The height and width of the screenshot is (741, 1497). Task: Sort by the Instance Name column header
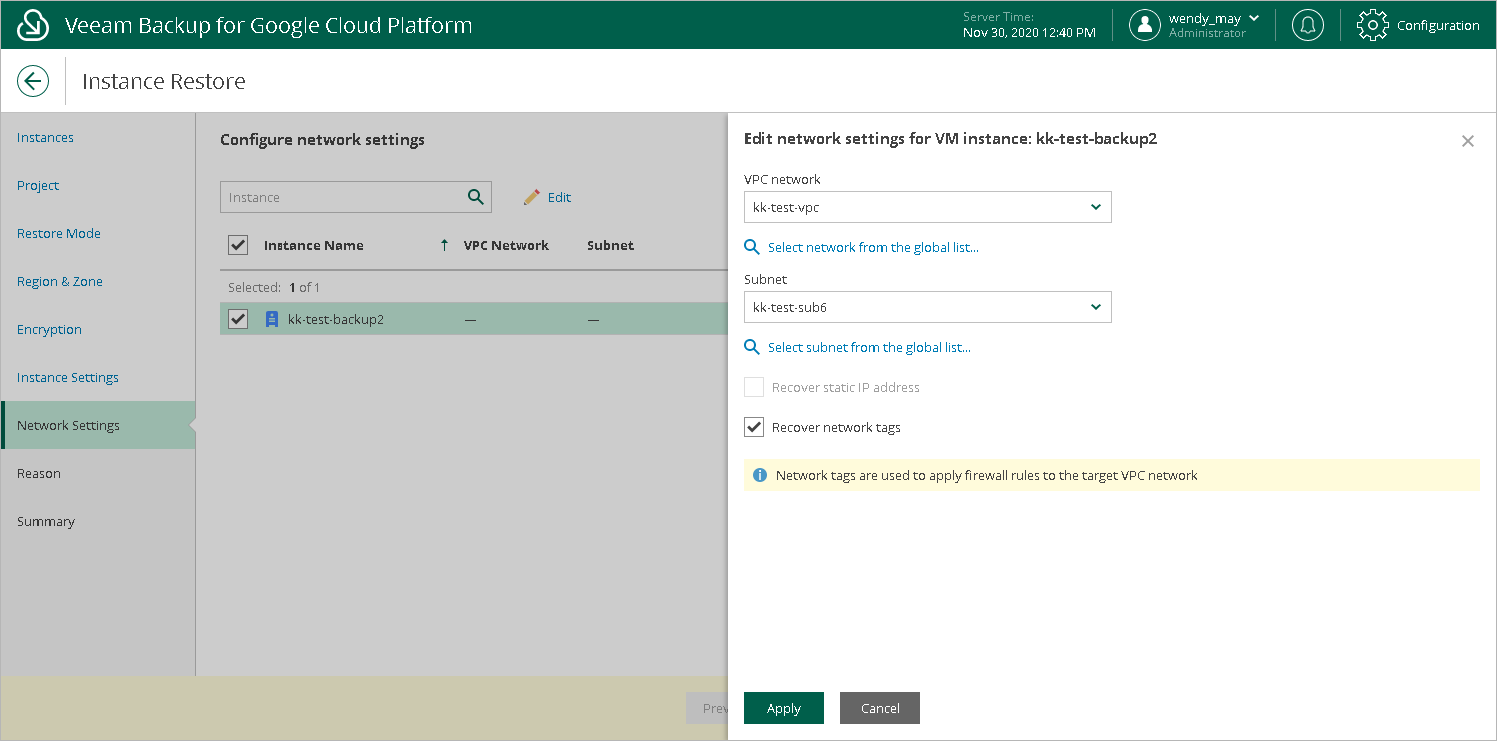click(x=314, y=245)
